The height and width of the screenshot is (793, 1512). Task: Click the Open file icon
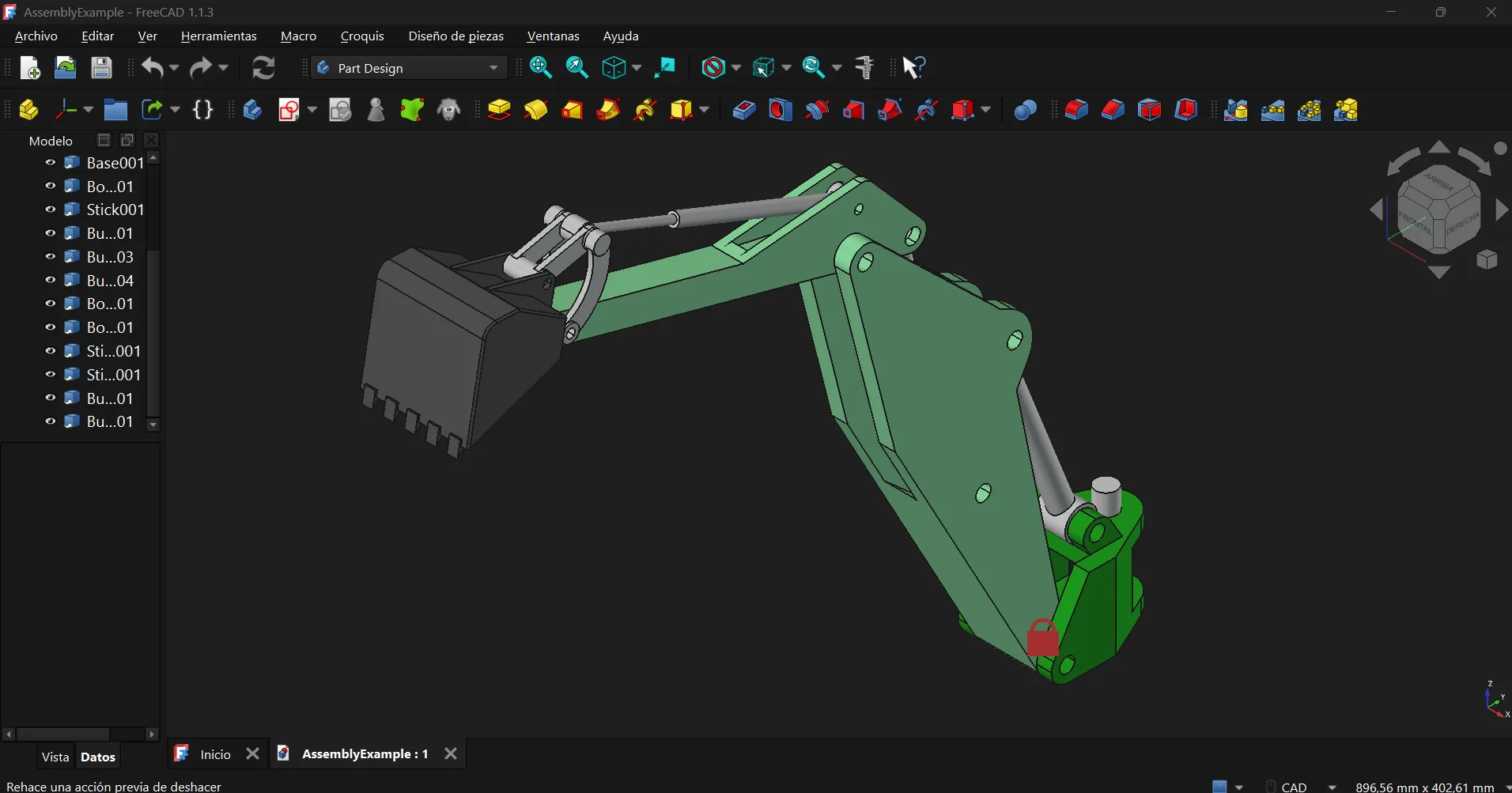65,68
